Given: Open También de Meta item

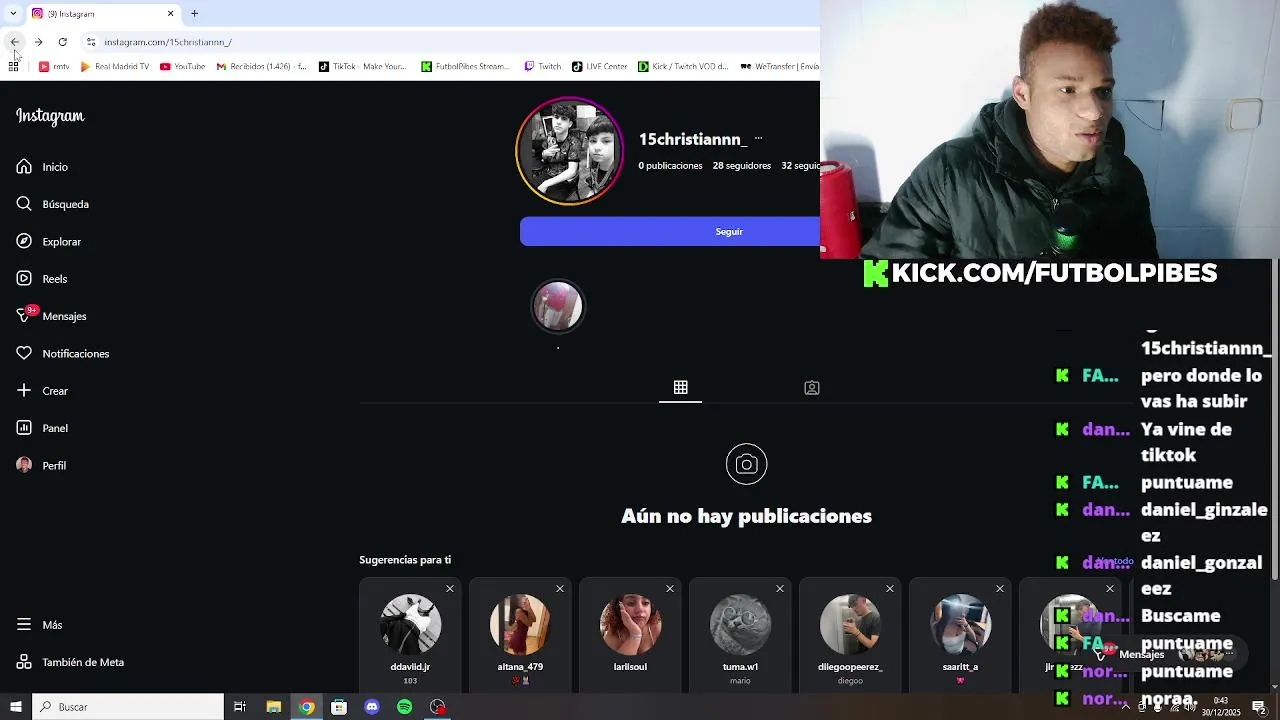Looking at the screenshot, I should click(70, 662).
